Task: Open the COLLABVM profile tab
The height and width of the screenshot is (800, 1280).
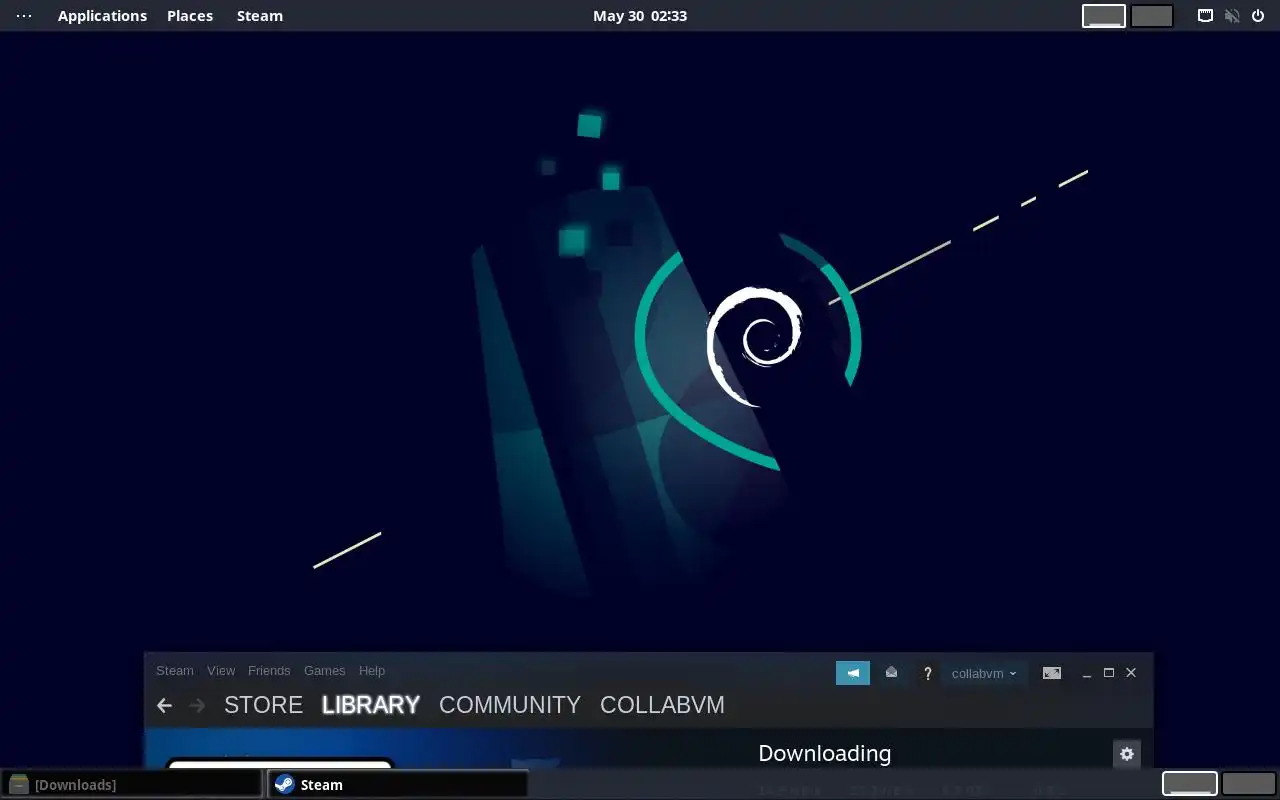Action: (x=662, y=705)
